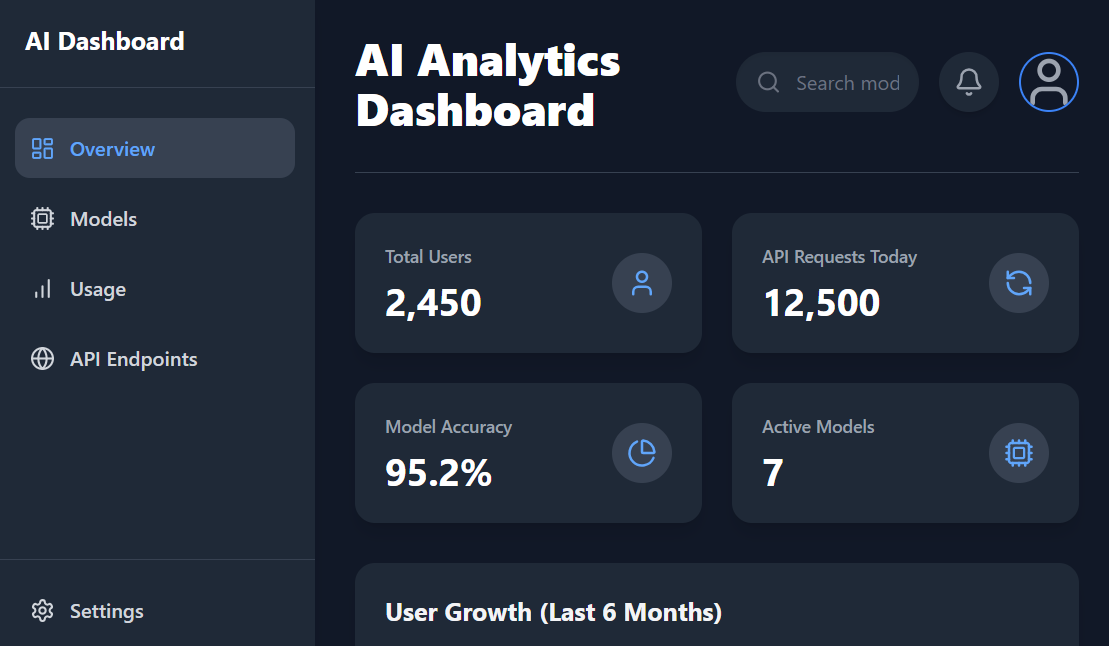This screenshot has height=646, width=1109.
Task: Open the user profile avatar
Action: tap(1048, 81)
